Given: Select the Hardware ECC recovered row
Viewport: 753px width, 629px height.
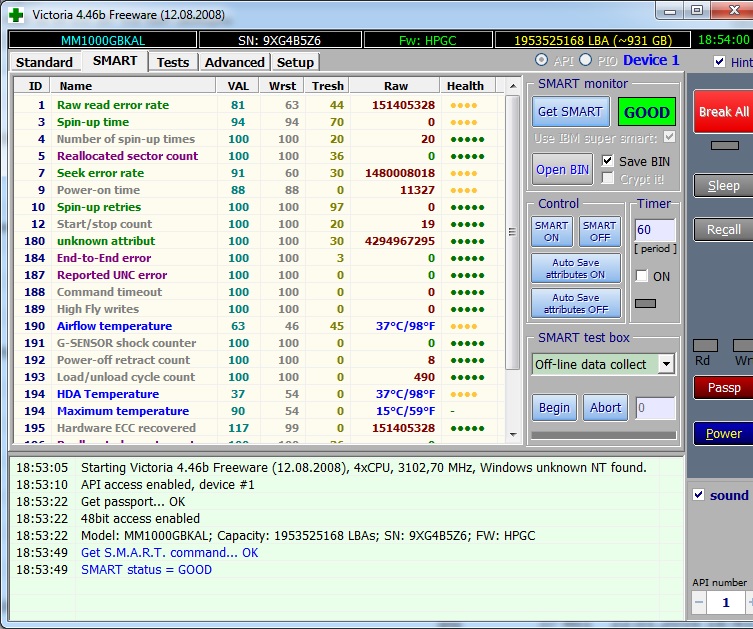Looking at the screenshot, I should tap(259, 428).
